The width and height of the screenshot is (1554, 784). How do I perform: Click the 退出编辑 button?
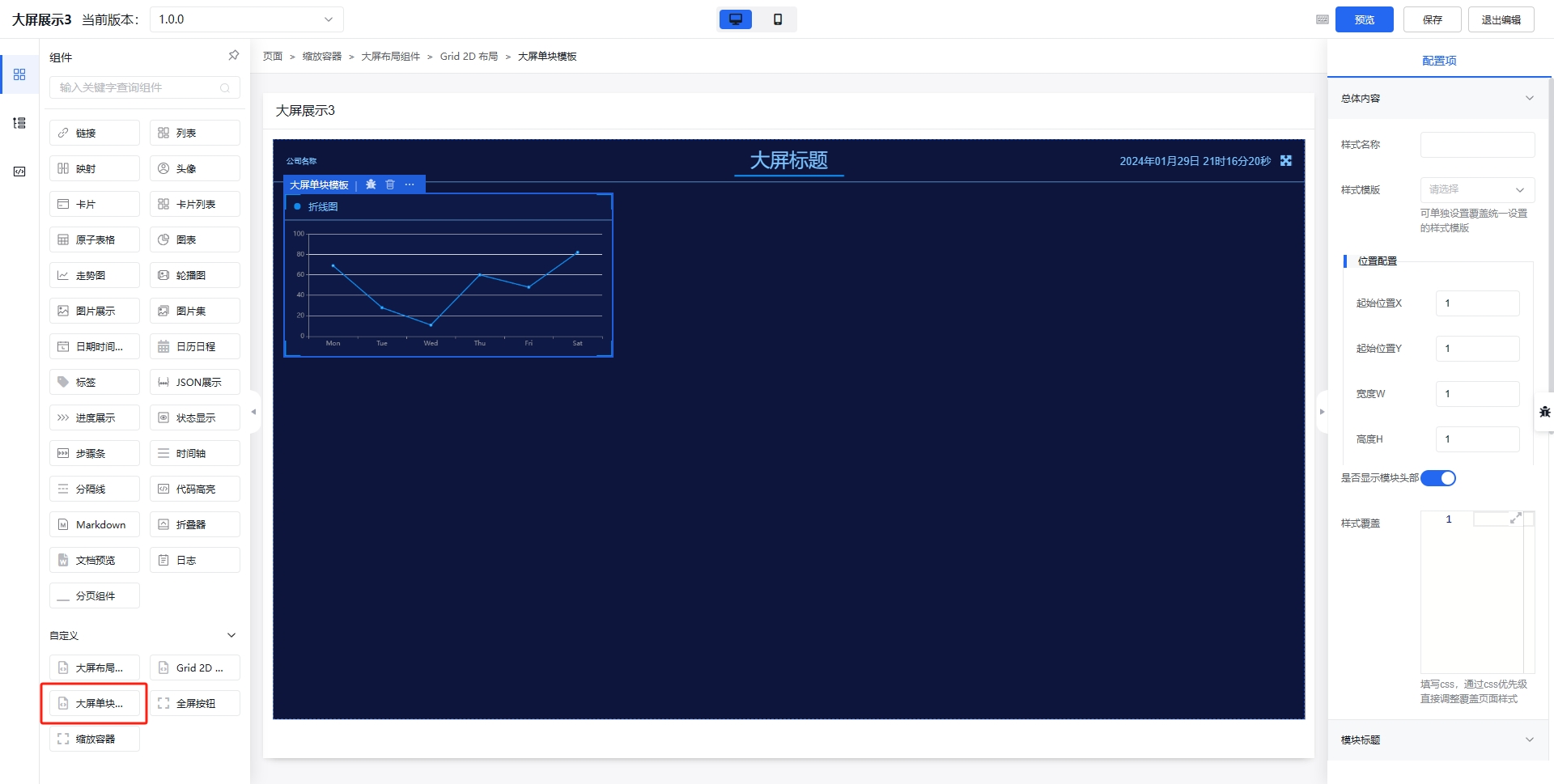click(1501, 19)
